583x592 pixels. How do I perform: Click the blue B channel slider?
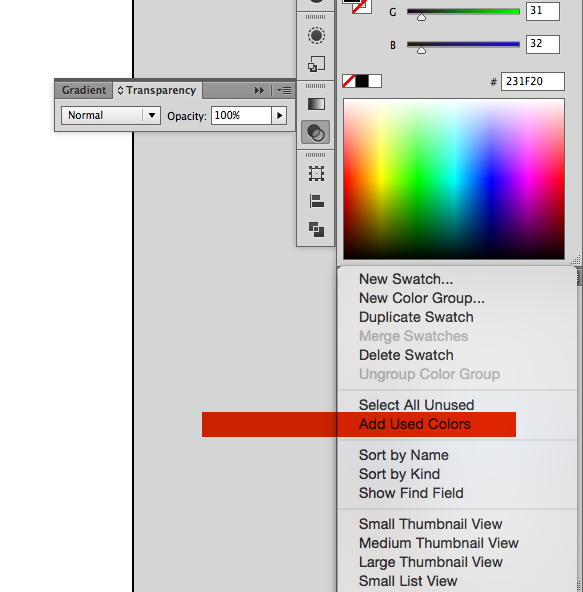[463, 45]
